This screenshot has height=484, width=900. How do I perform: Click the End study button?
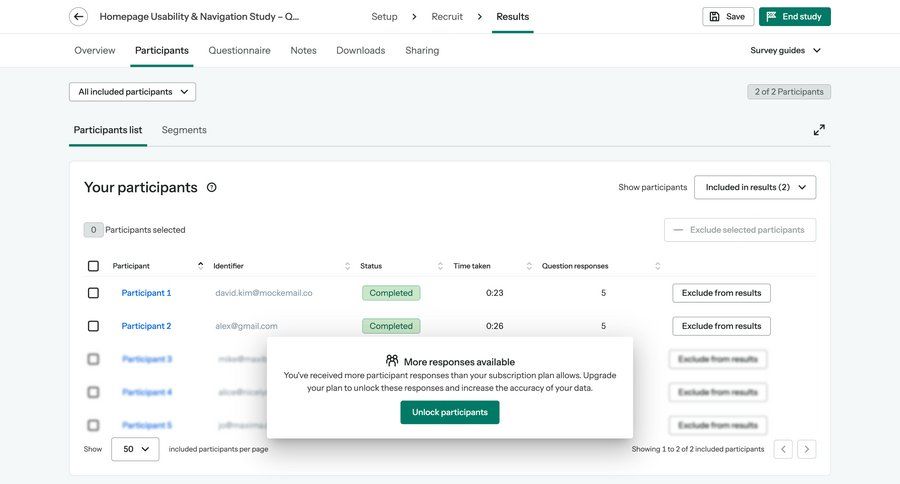click(794, 17)
